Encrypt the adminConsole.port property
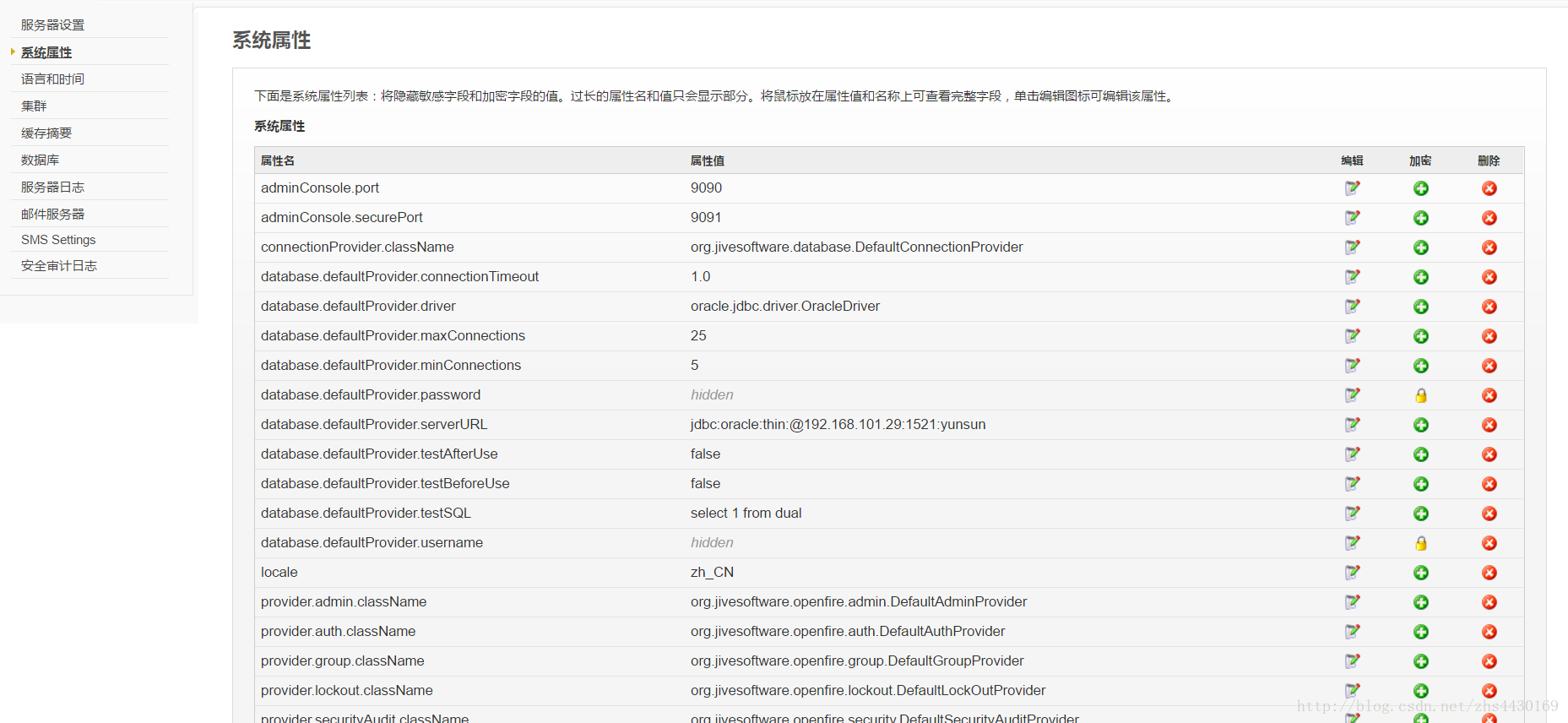Image resolution: width=1568 pixels, height=723 pixels. pyautogui.click(x=1421, y=188)
